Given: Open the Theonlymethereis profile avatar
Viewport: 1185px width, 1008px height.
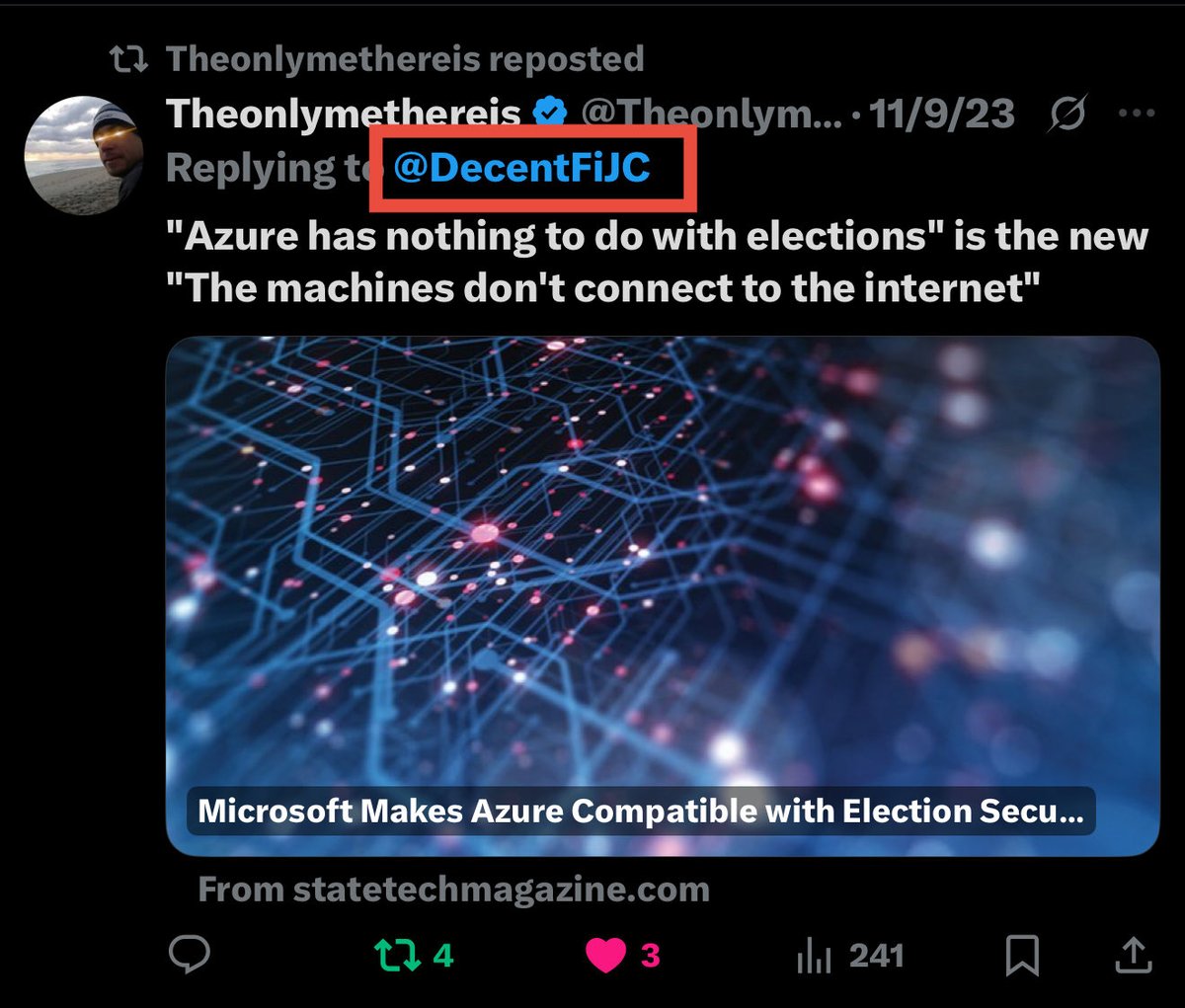Looking at the screenshot, I should pyautogui.click(x=84, y=155).
